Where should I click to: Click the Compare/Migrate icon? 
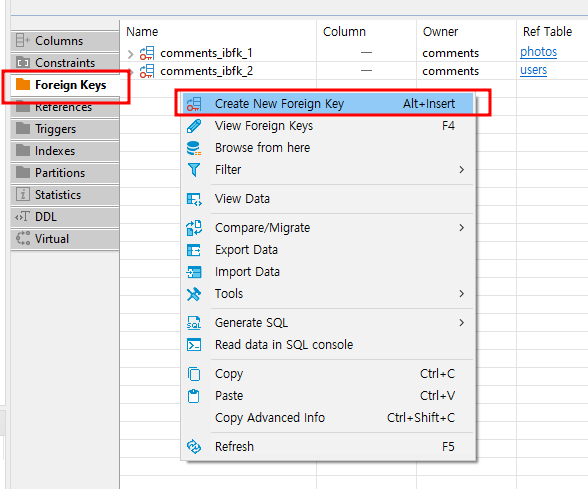pos(194,228)
